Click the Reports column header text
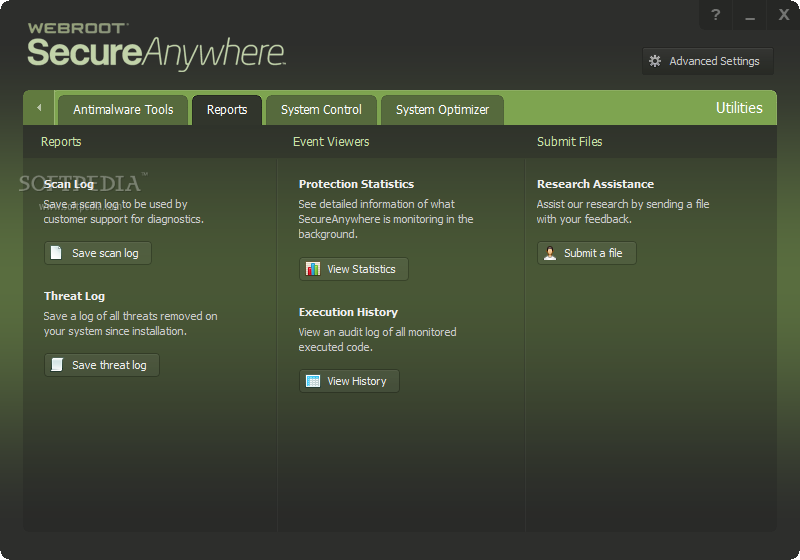Screen dimensions: 800x560 coord(61,142)
